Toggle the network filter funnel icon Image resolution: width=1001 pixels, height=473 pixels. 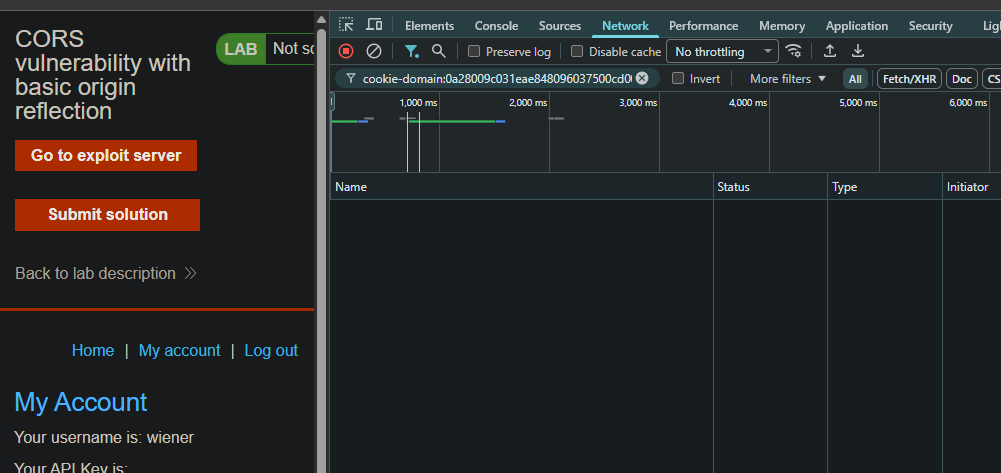pyautogui.click(x=412, y=51)
